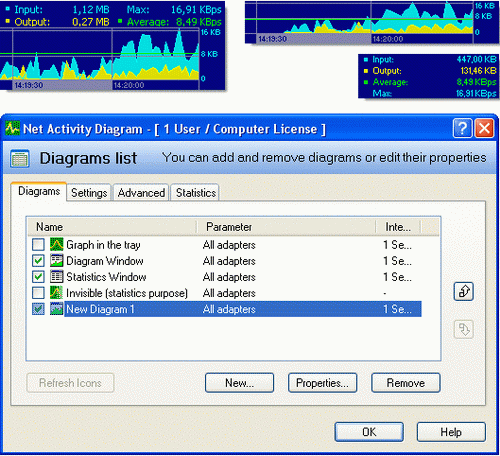Click All adapters in Diagram Window row
Viewport: 500px width, 456px height.
click(229, 261)
